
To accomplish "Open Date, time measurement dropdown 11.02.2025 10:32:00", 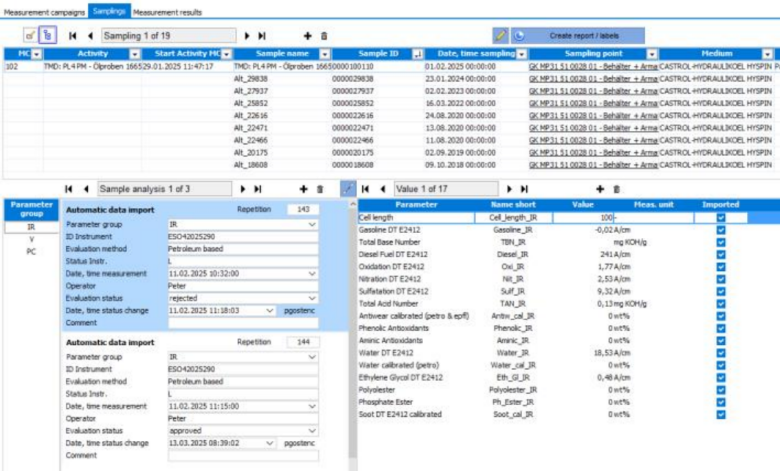I will point(312,274).
